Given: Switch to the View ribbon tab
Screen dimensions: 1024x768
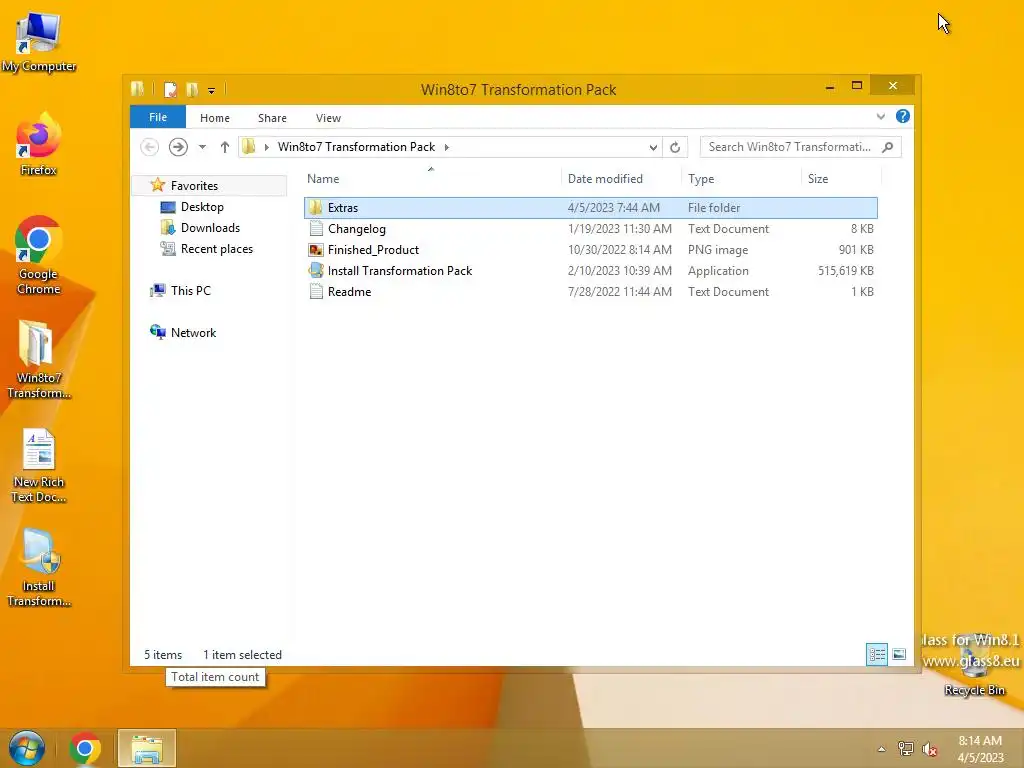Looking at the screenshot, I should click(x=328, y=118).
